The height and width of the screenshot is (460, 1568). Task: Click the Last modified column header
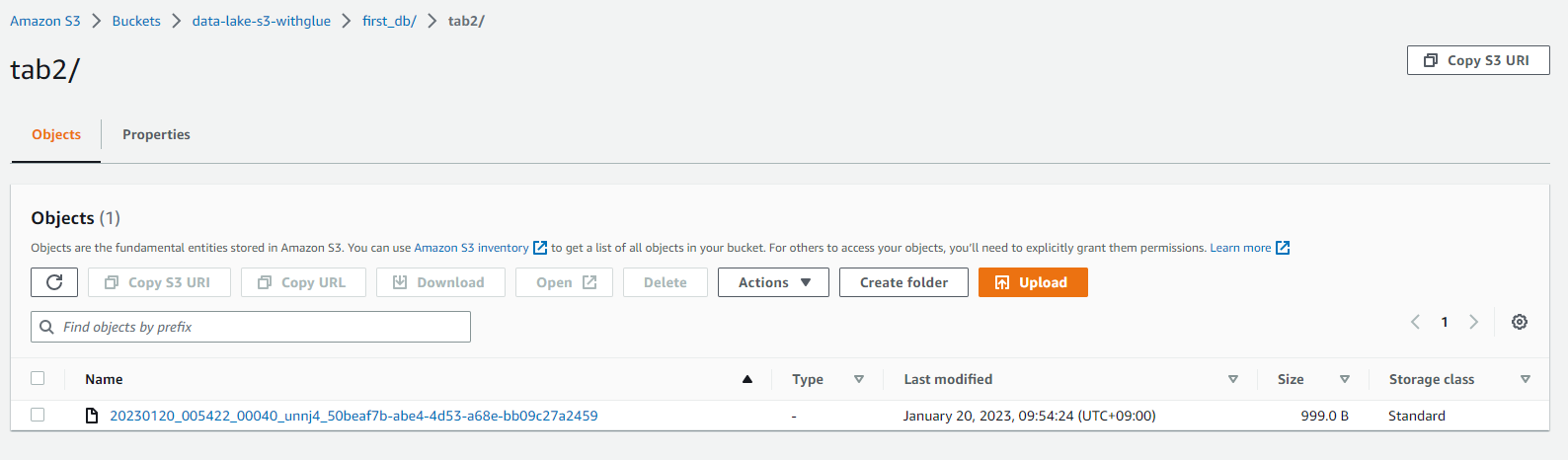coord(948,379)
